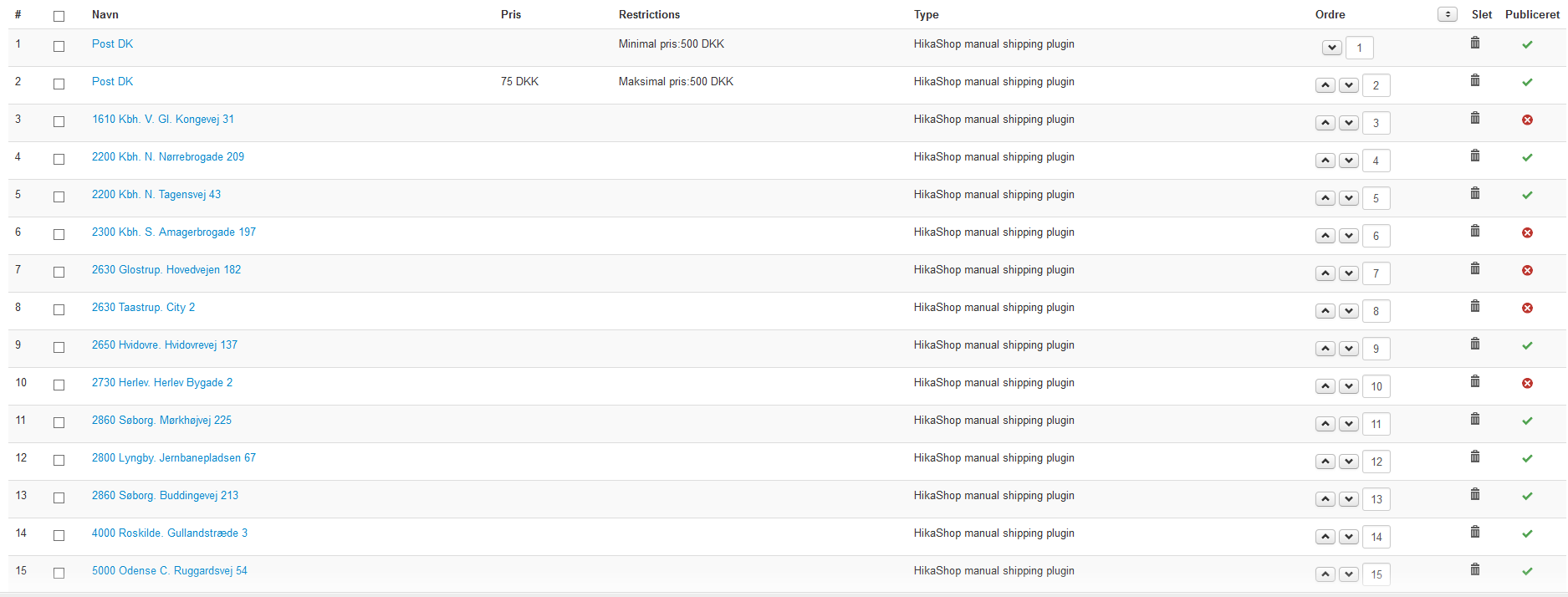This screenshot has height=597, width=1568.
Task: Sort the list by Ordre column
Action: click(1330, 14)
